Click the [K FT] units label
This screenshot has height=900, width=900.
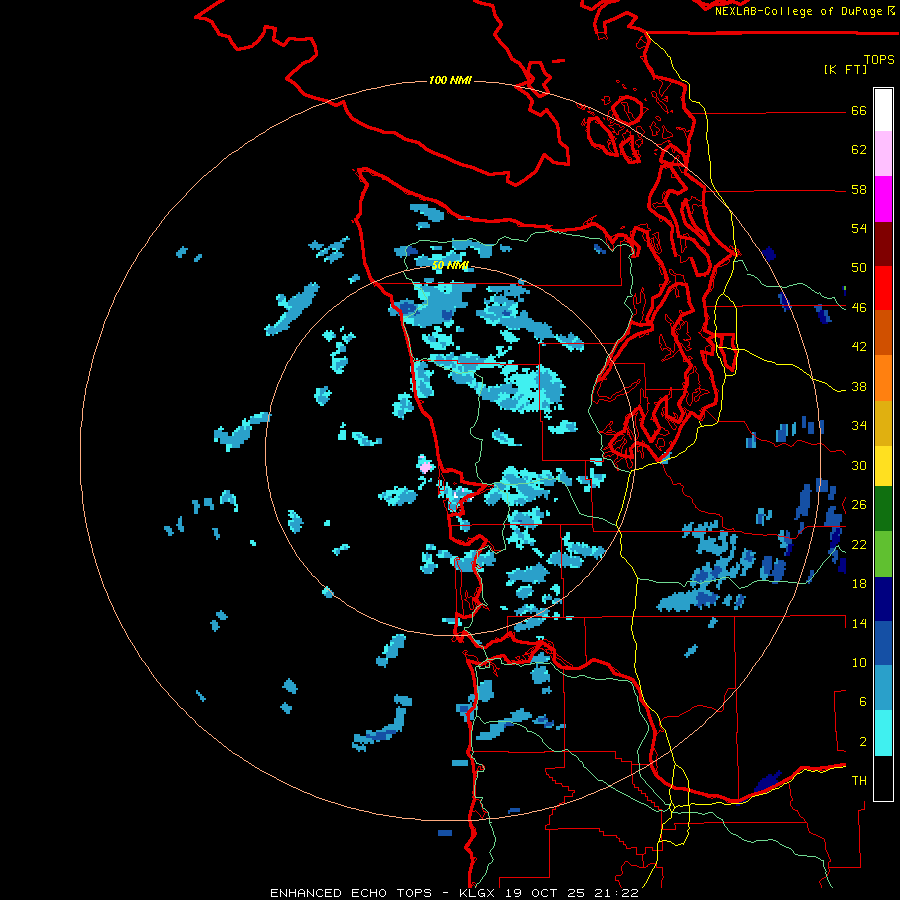[845, 69]
